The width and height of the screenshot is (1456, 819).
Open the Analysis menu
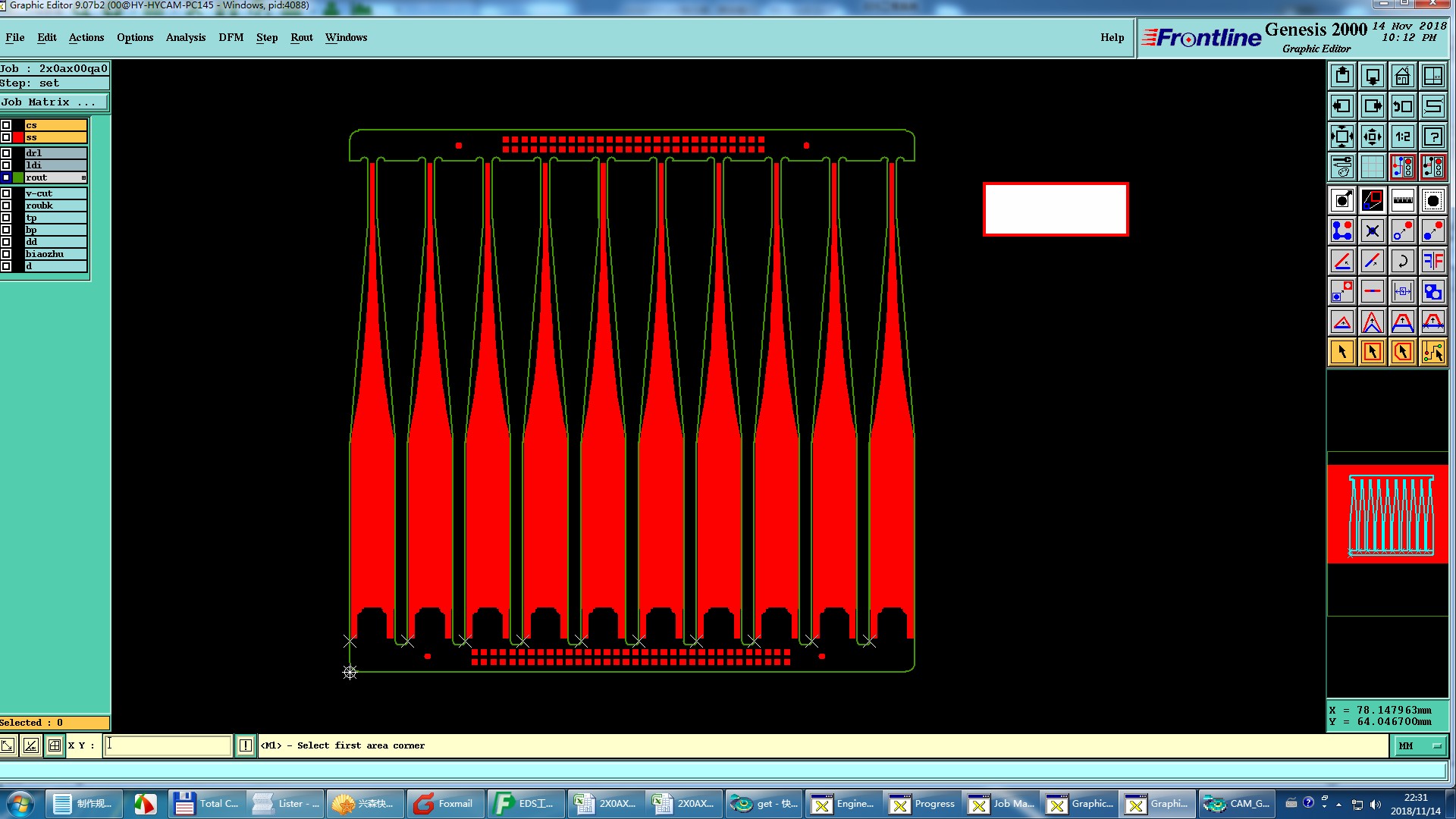click(x=186, y=37)
